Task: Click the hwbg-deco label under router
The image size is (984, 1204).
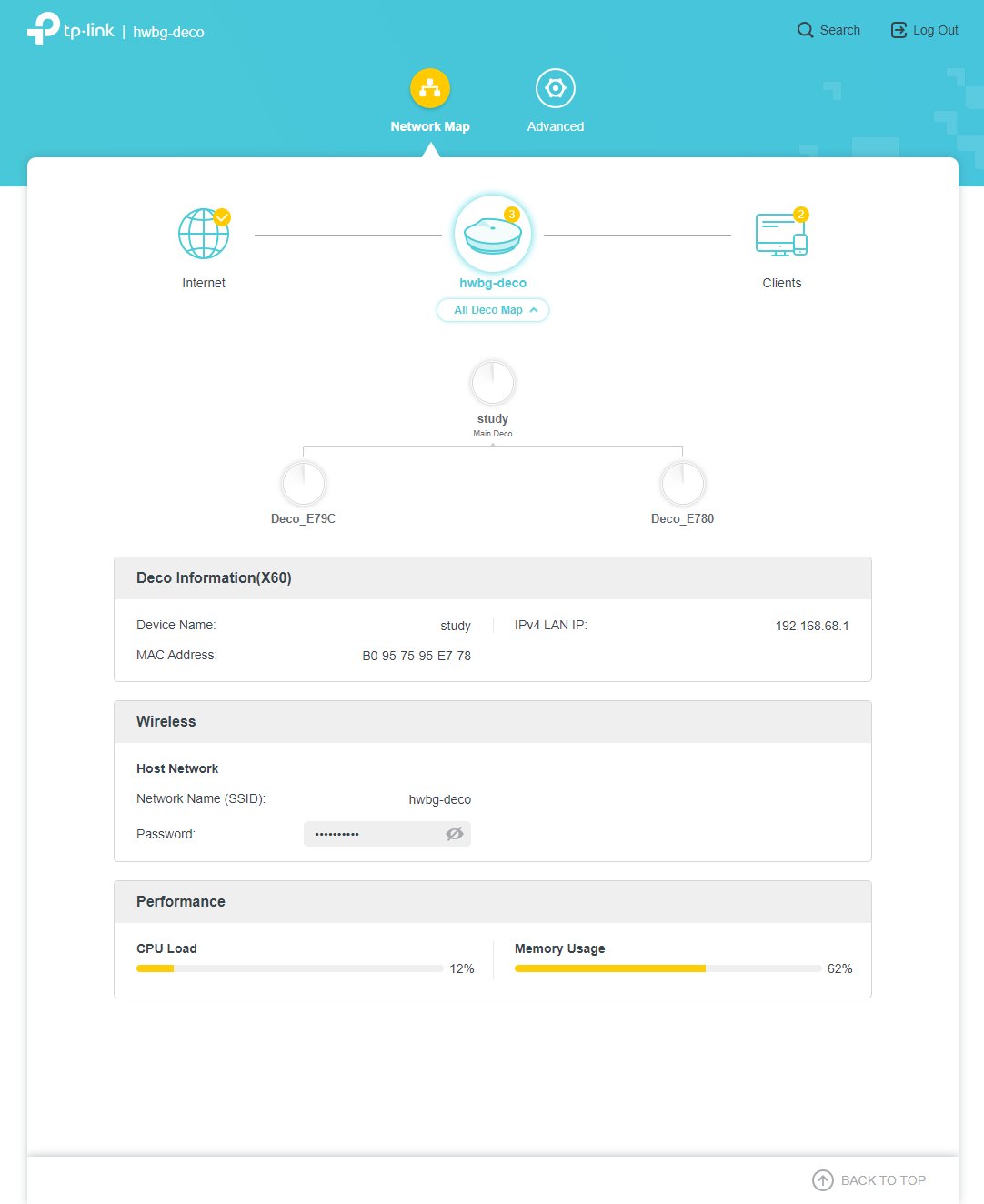Action: [493, 283]
